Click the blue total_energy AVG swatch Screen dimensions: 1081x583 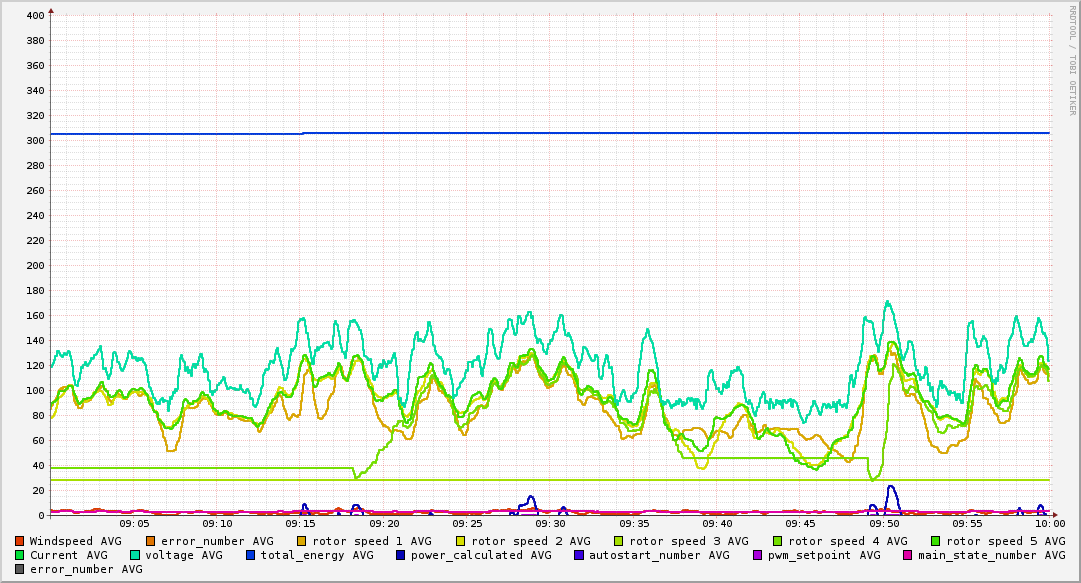251,555
